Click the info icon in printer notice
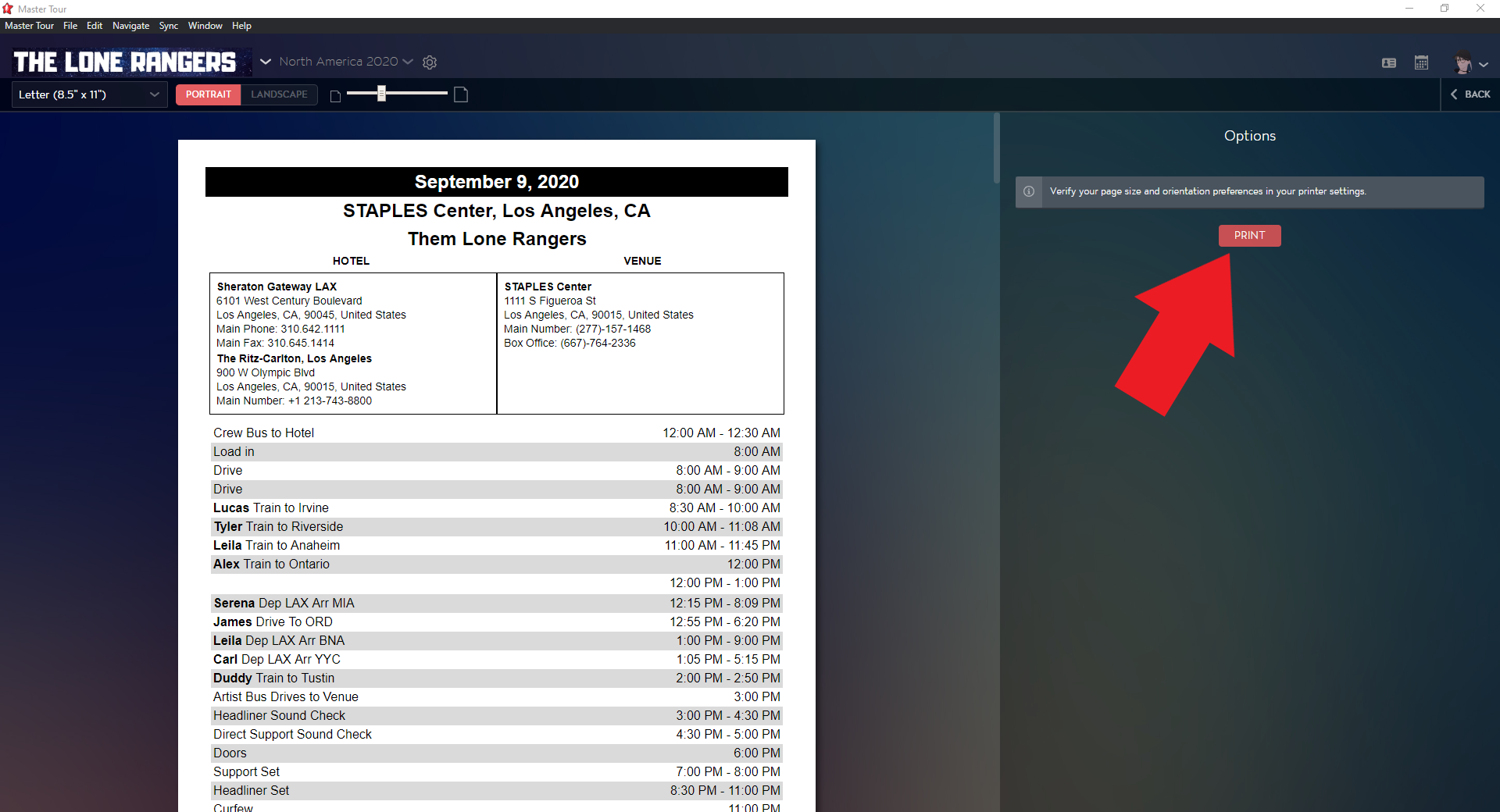 1029,191
